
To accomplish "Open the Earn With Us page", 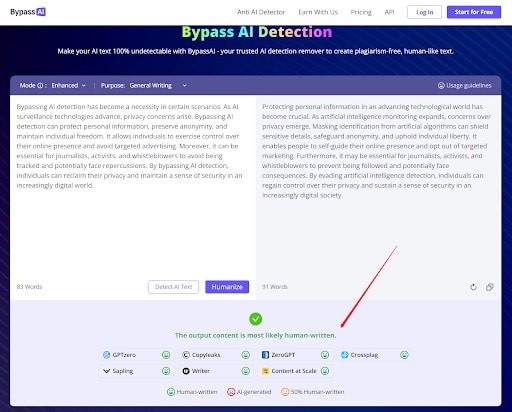I will coord(318,12).
